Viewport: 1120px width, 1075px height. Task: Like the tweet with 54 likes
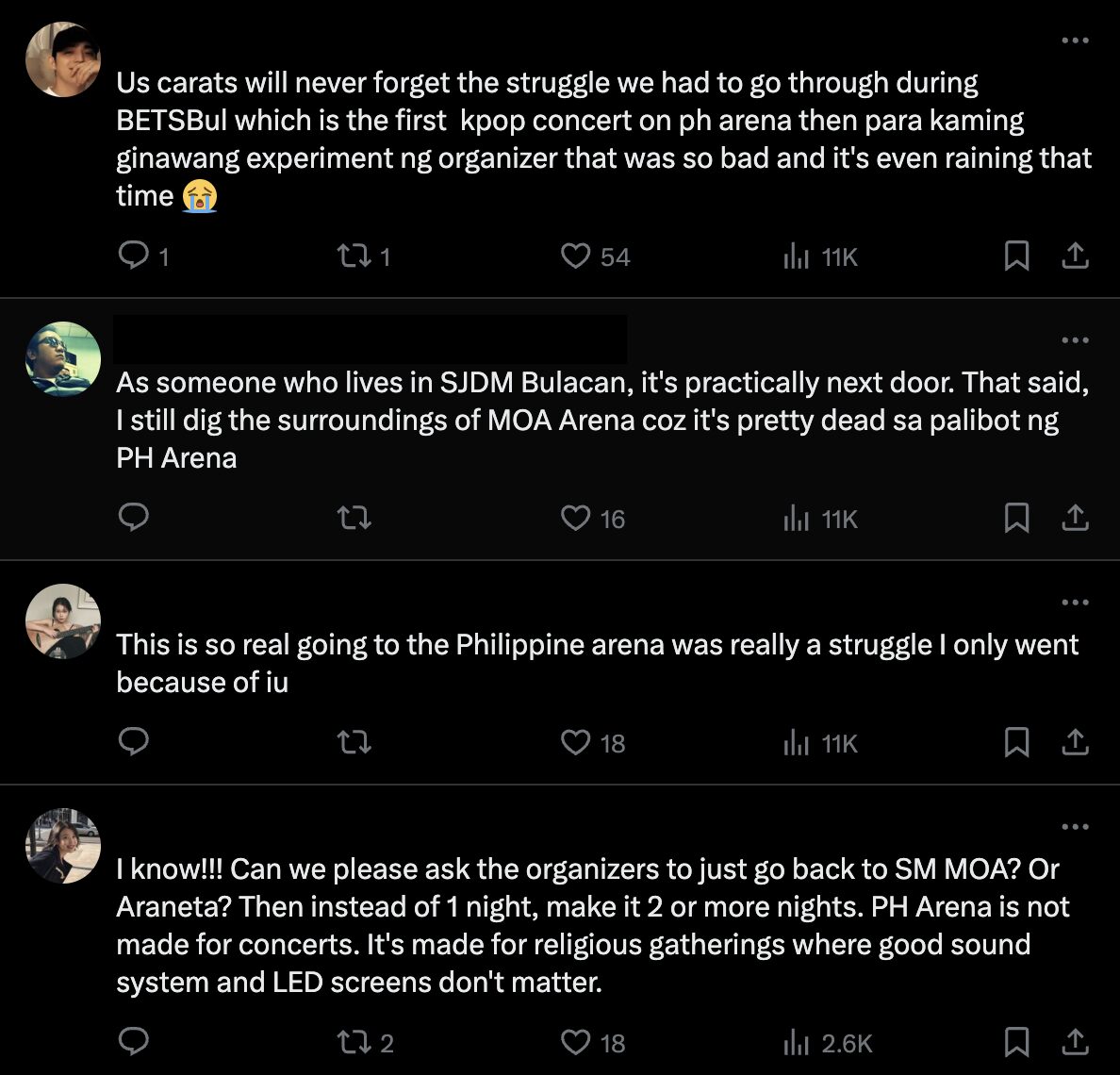(575, 256)
